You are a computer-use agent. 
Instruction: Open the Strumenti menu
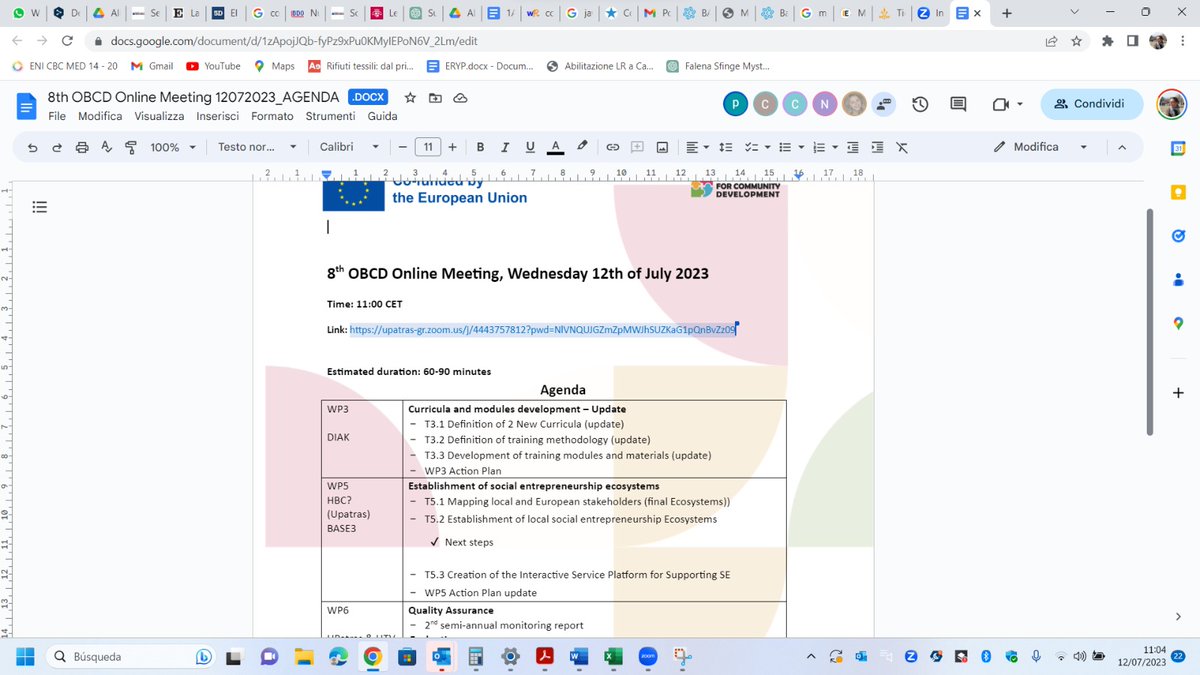[331, 116]
